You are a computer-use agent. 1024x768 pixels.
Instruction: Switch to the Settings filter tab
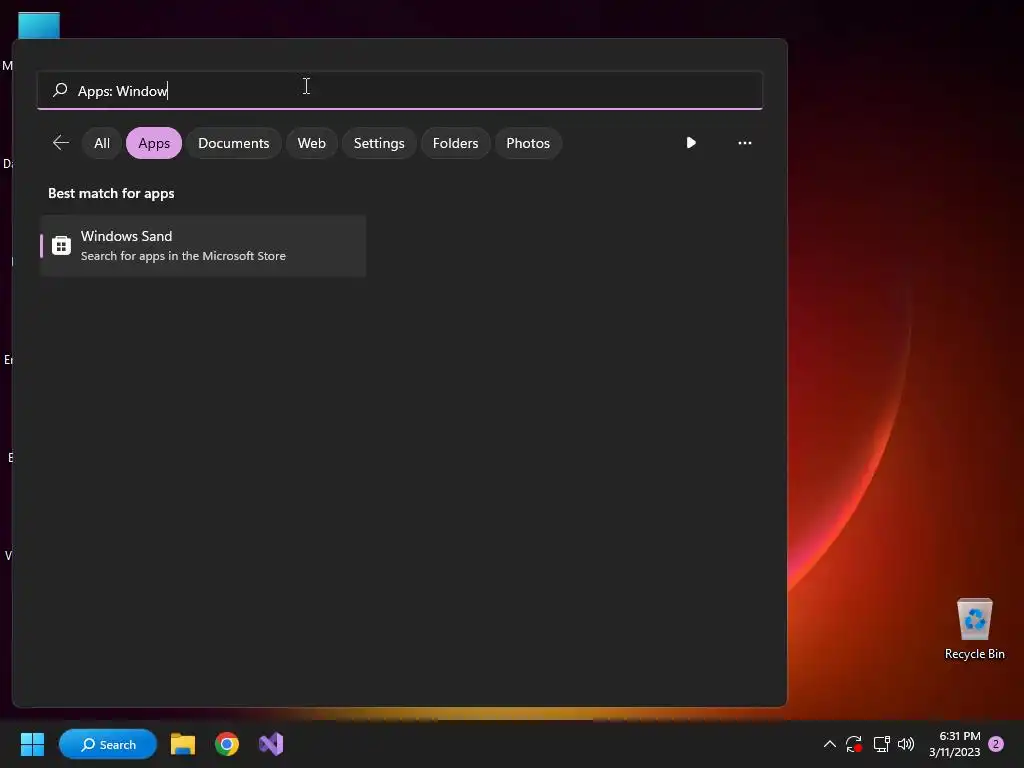(379, 143)
